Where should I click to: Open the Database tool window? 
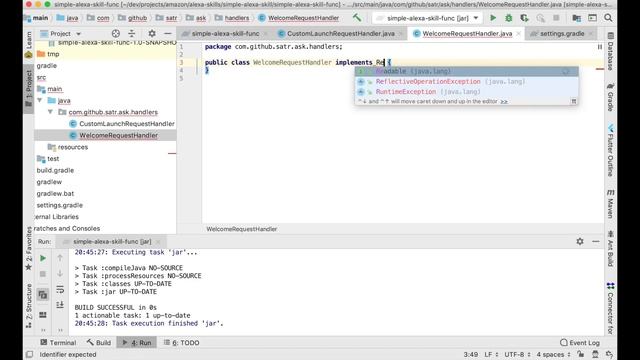[611, 52]
